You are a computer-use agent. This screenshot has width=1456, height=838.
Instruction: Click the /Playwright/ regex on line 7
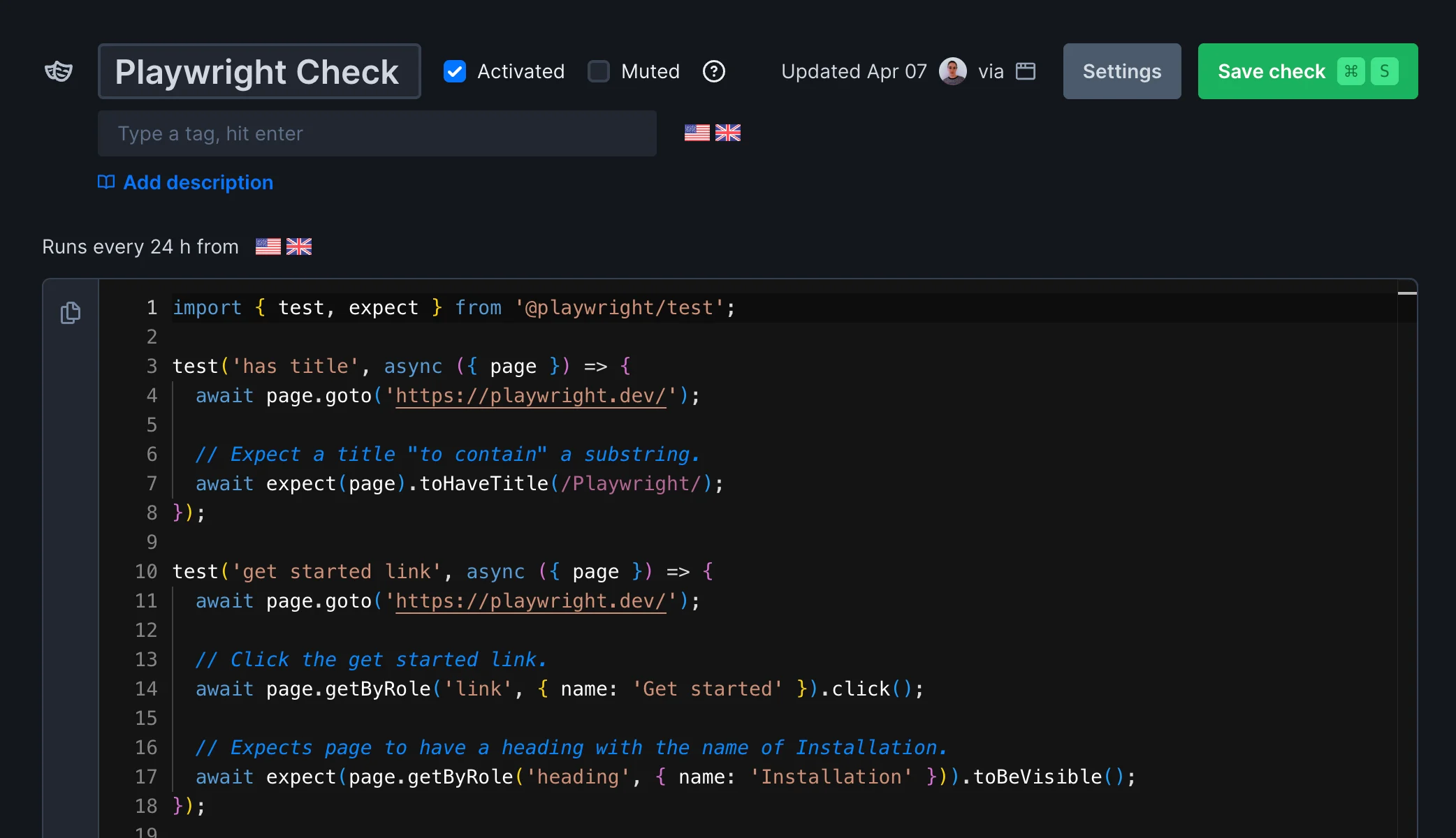pyautogui.click(x=631, y=484)
